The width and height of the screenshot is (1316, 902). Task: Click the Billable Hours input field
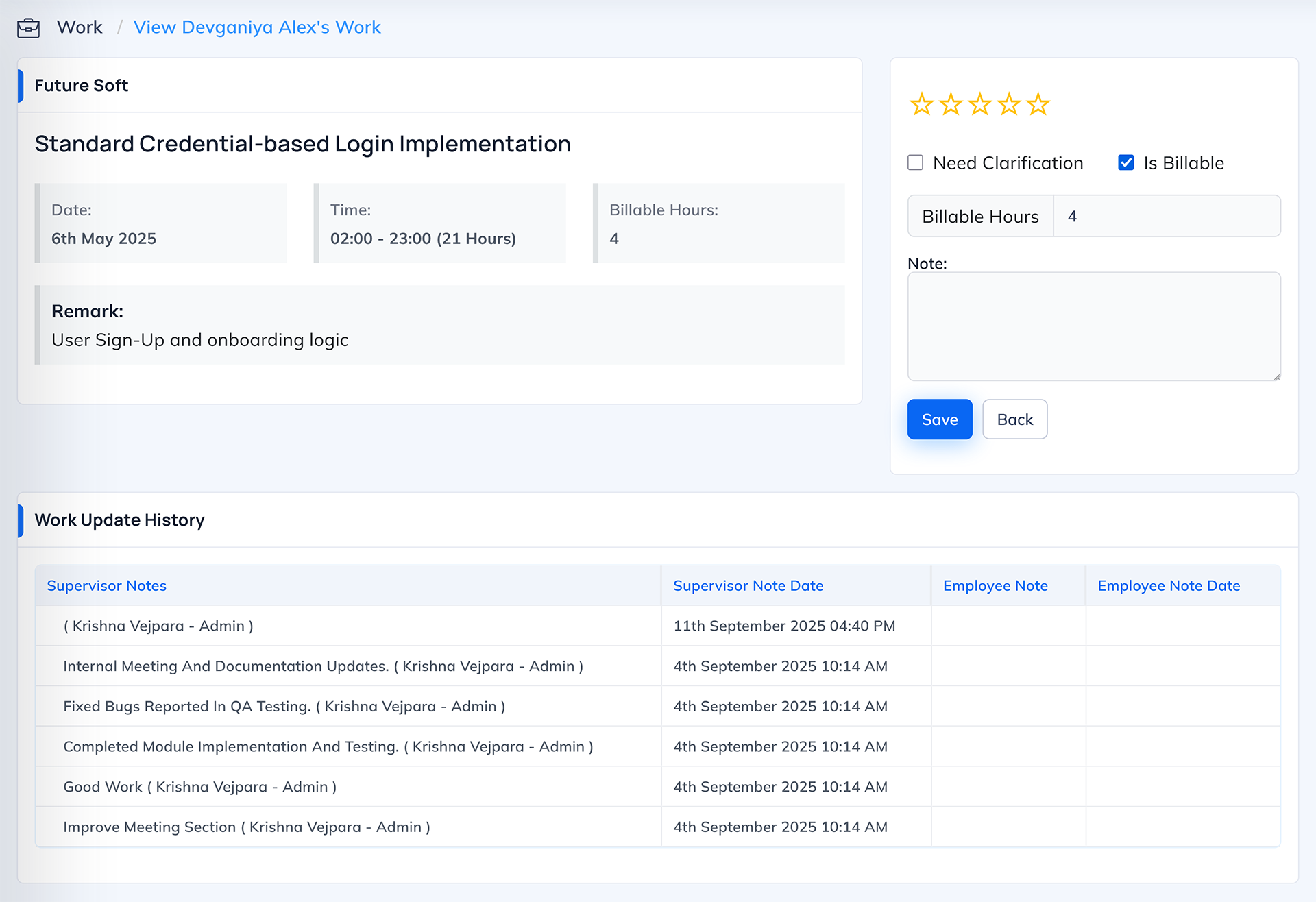pyautogui.click(x=1166, y=217)
